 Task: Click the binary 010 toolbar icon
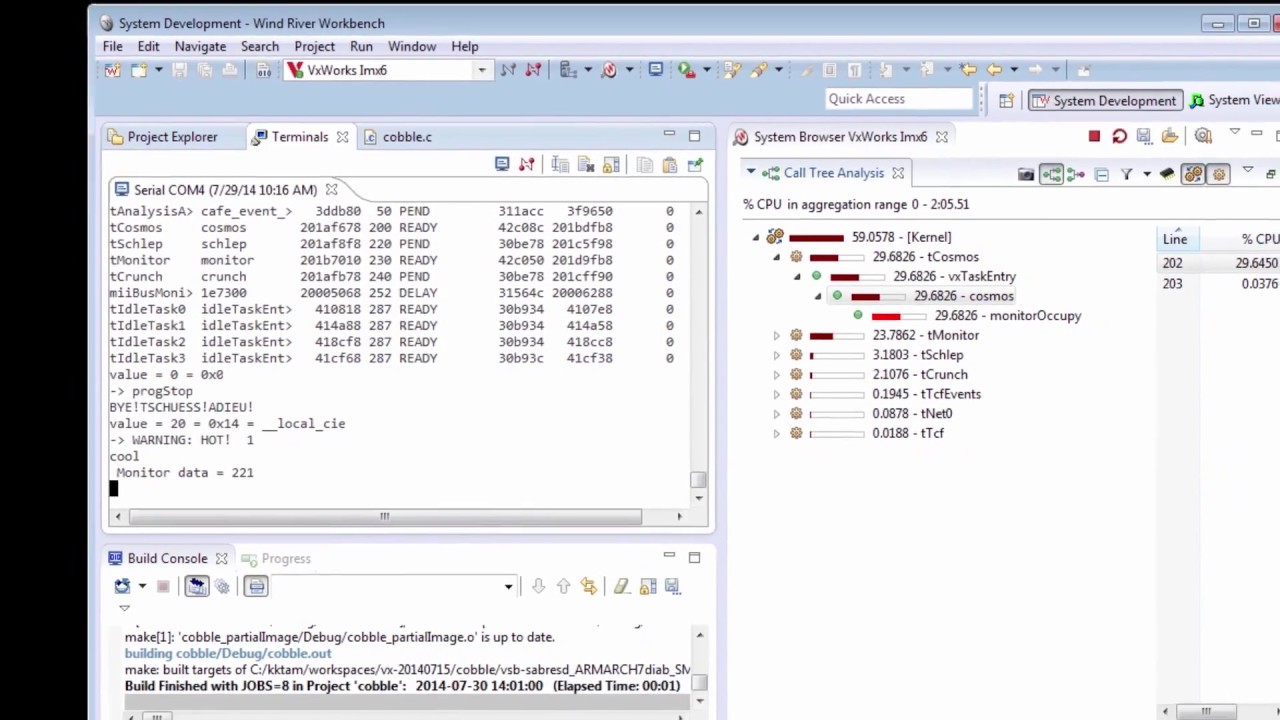tap(264, 70)
